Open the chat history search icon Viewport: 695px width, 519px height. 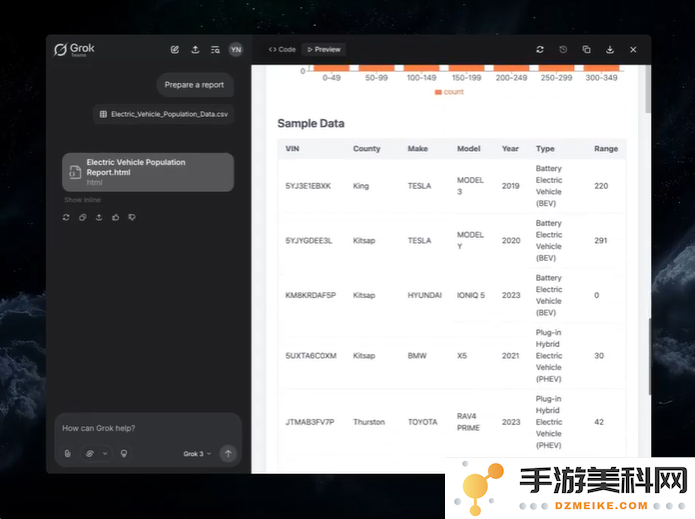point(215,50)
